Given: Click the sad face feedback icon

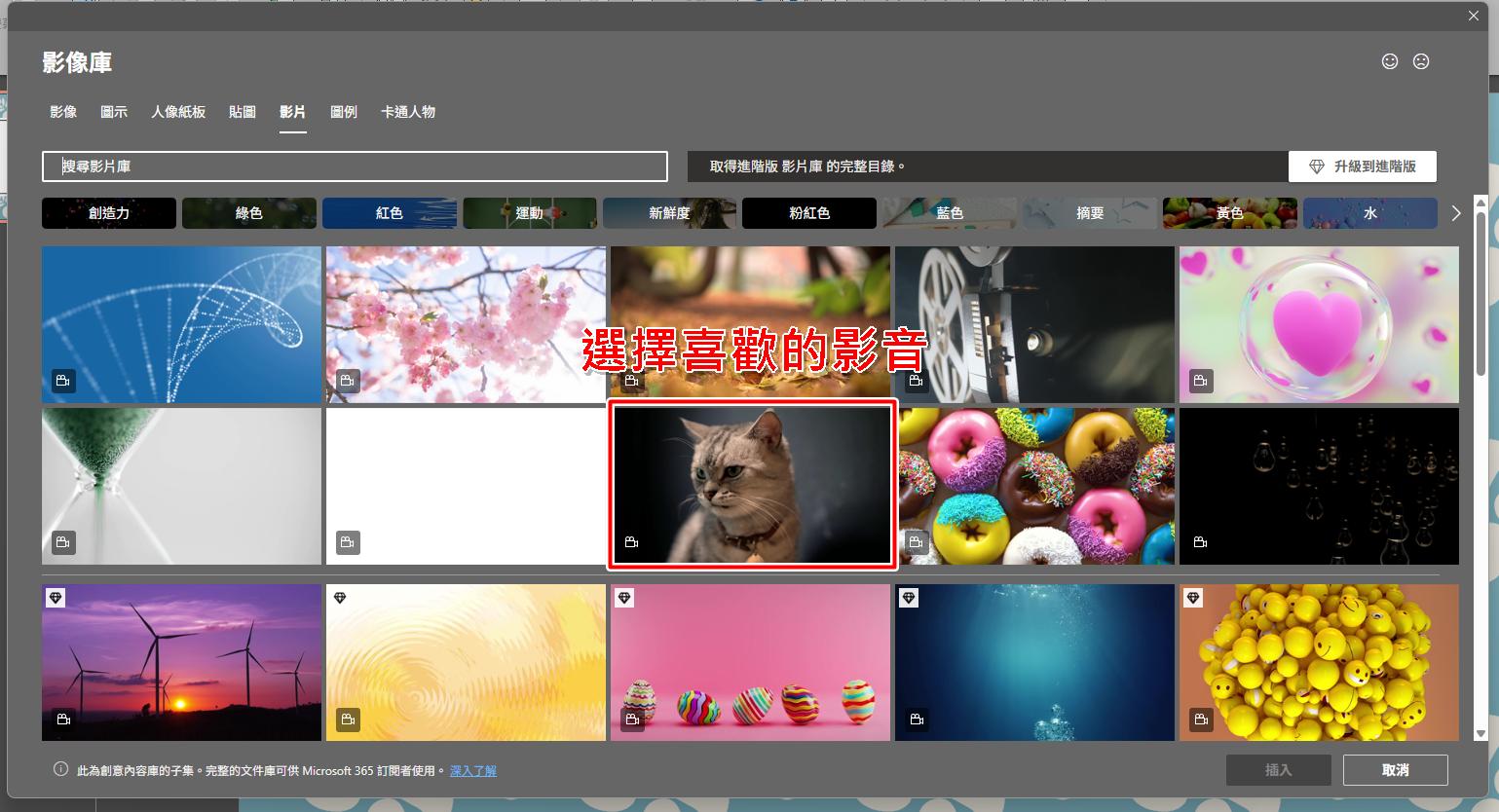Looking at the screenshot, I should (x=1421, y=61).
